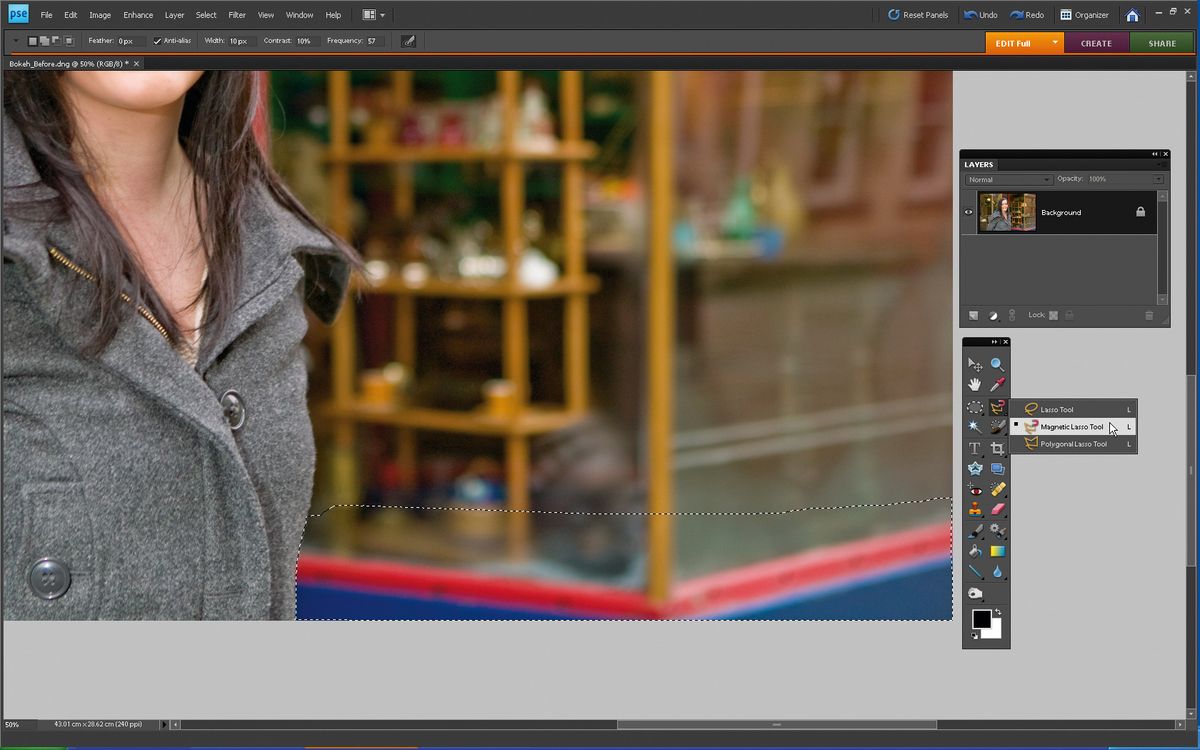The width and height of the screenshot is (1200, 750).
Task: Choose the Horizontal Type tool
Action: pyautogui.click(x=975, y=448)
